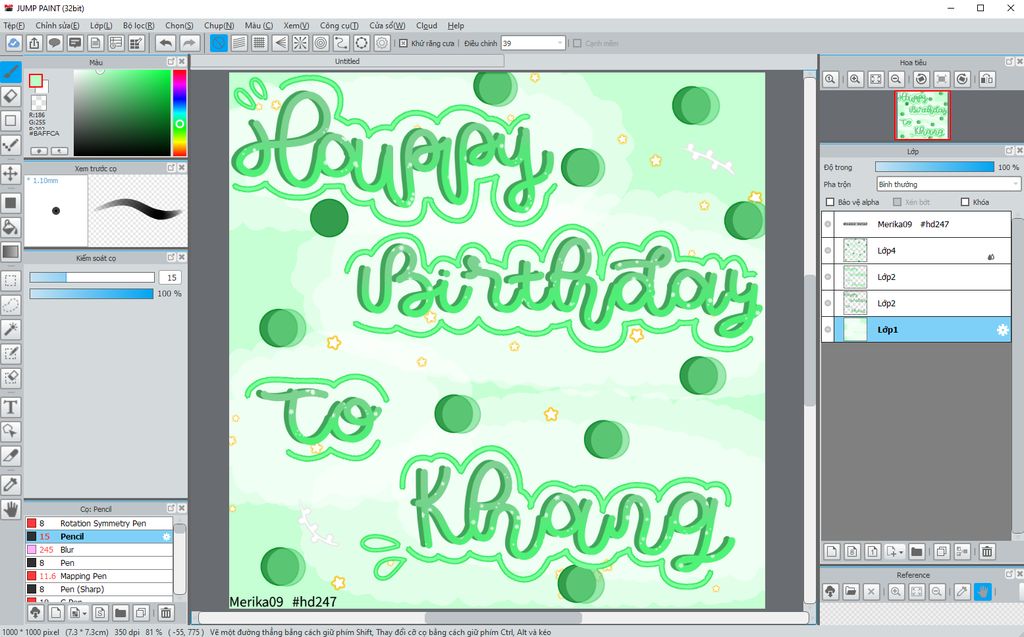
Task: Click the brush size value field
Action: (x=170, y=278)
